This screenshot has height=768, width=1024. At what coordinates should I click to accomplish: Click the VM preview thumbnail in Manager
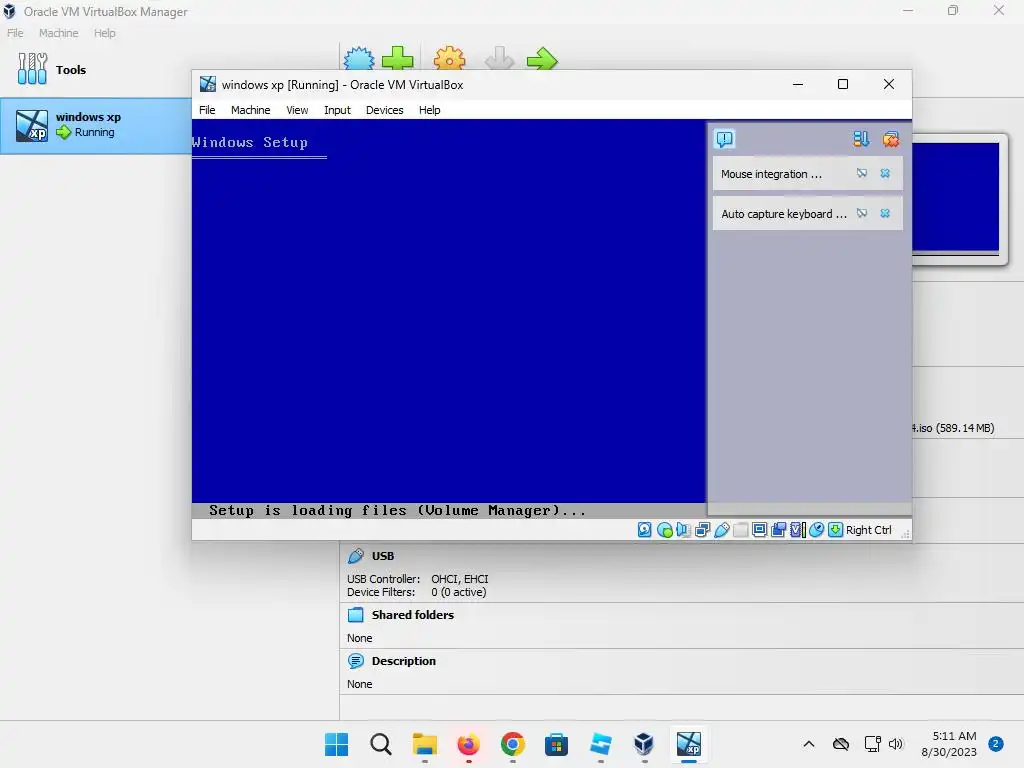pyautogui.click(x=955, y=197)
